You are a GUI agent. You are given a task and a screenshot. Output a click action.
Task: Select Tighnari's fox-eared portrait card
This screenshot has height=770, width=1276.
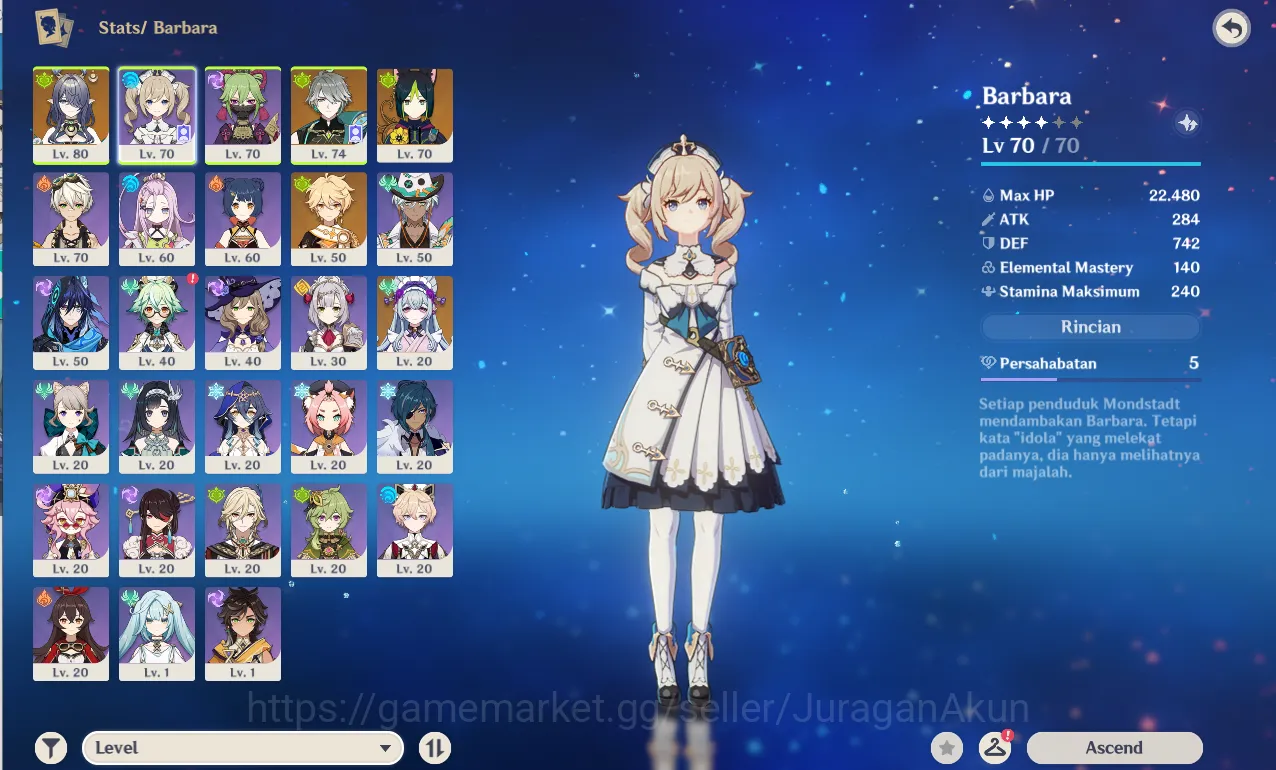415,116
